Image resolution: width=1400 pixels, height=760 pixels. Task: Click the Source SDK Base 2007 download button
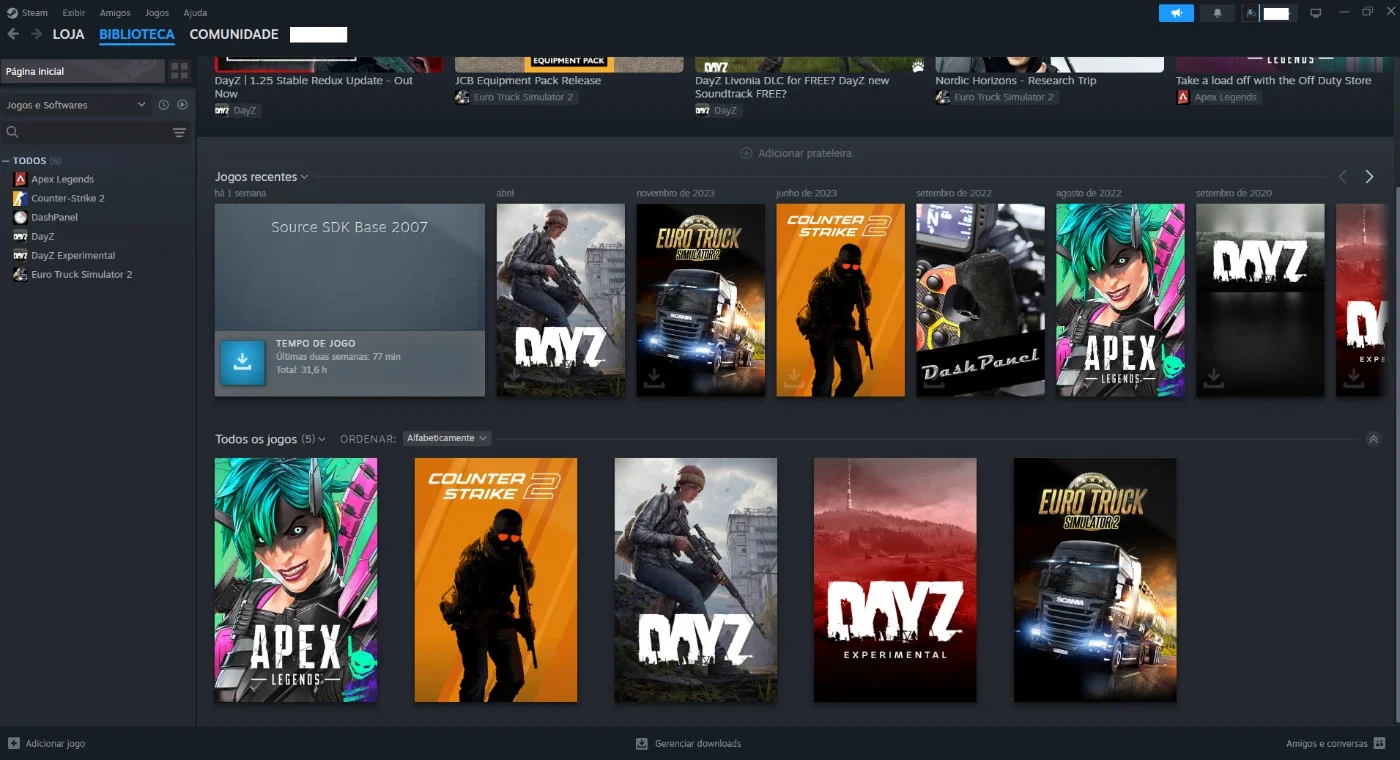(242, 362)
